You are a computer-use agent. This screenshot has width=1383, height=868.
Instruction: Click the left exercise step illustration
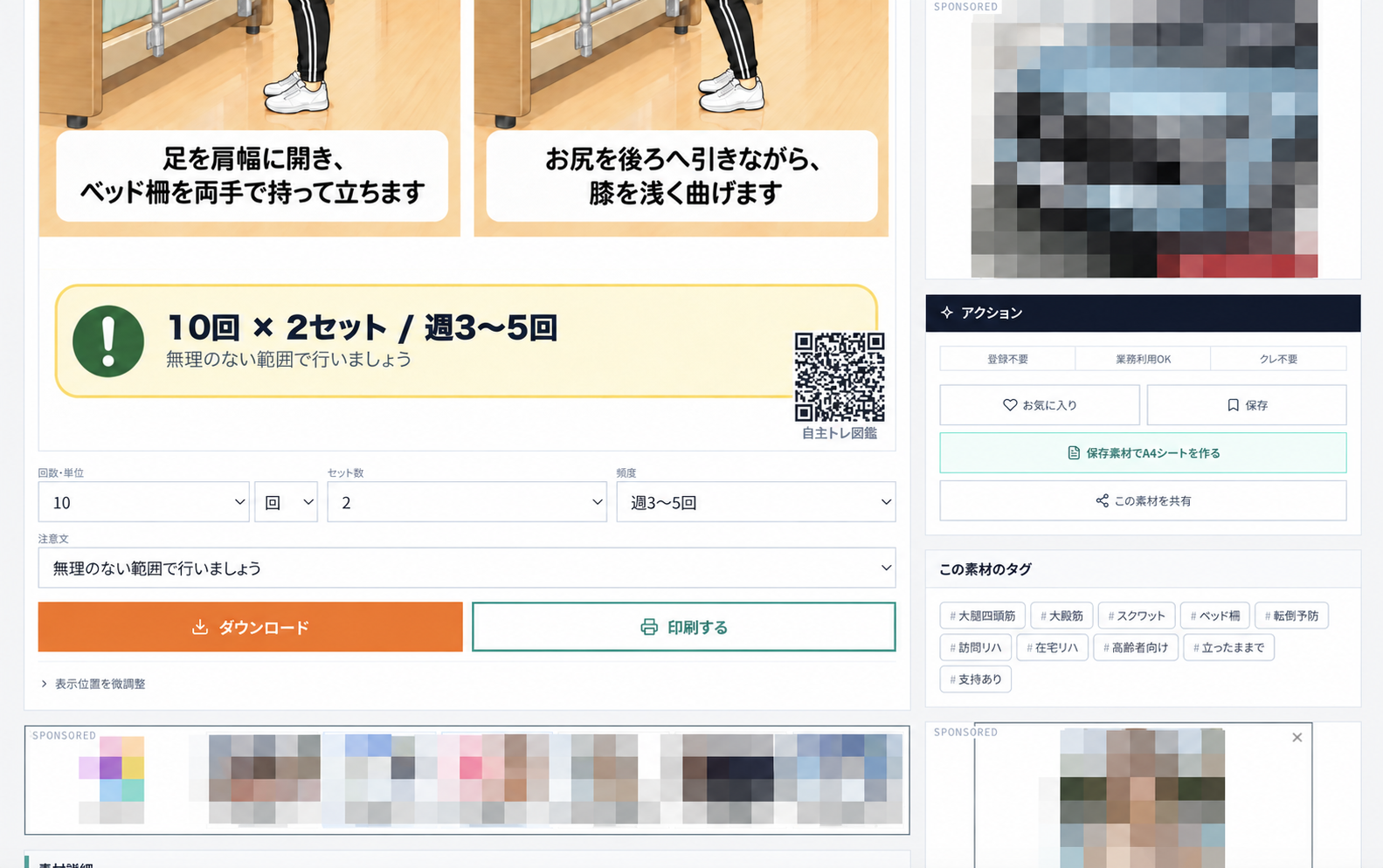click(x=249, y=118)
